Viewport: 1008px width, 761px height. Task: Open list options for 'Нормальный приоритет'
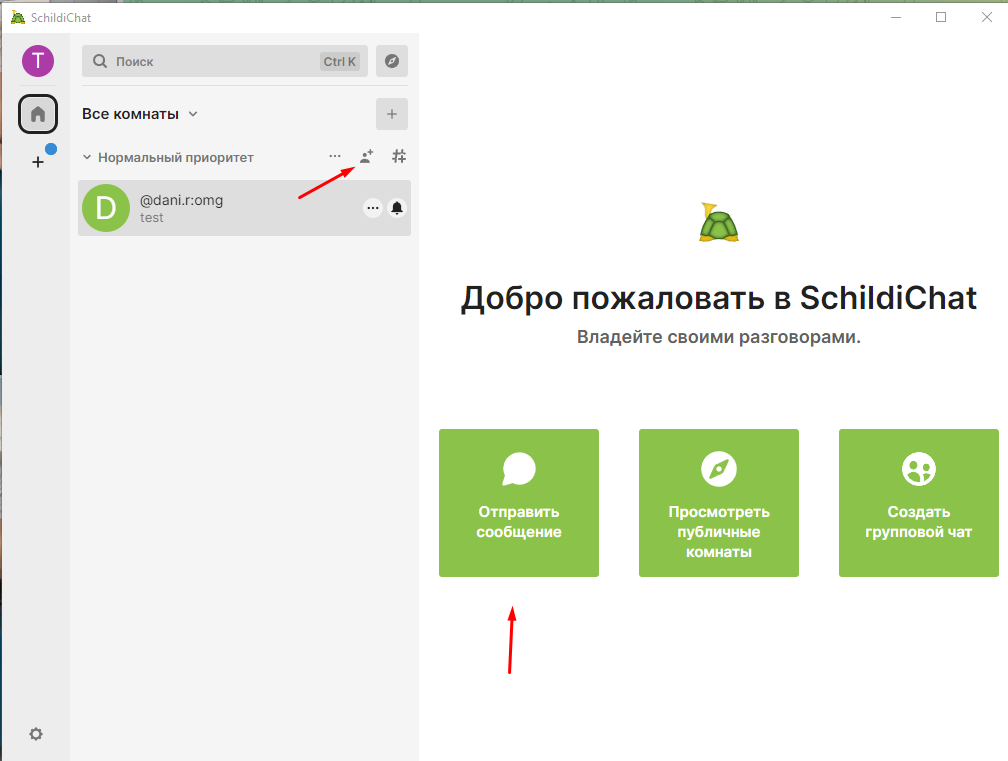[335, 156]
